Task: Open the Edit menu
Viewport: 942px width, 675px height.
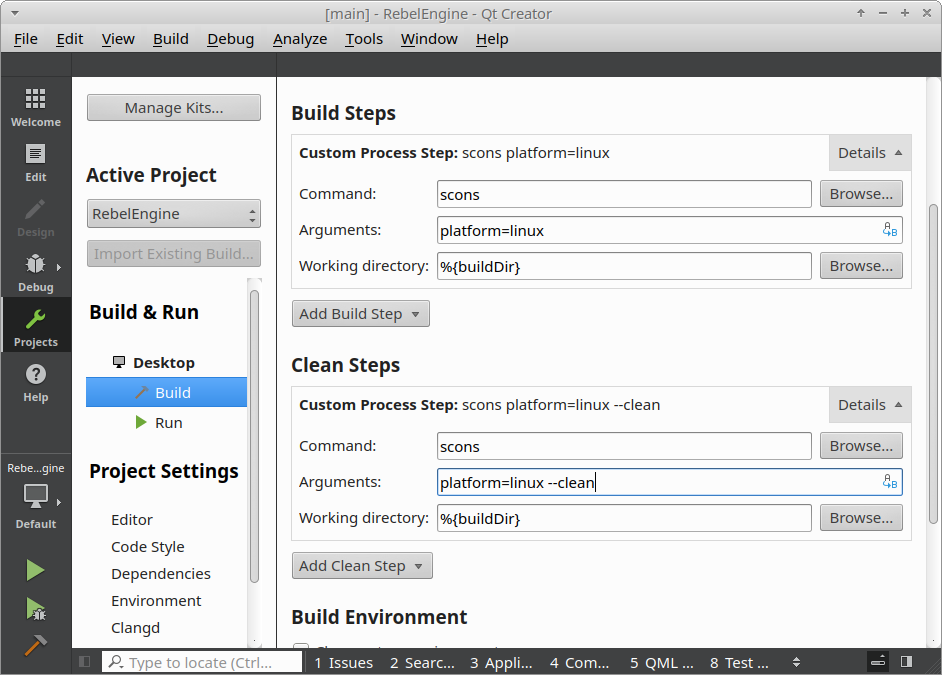Action: coord(70,39)
